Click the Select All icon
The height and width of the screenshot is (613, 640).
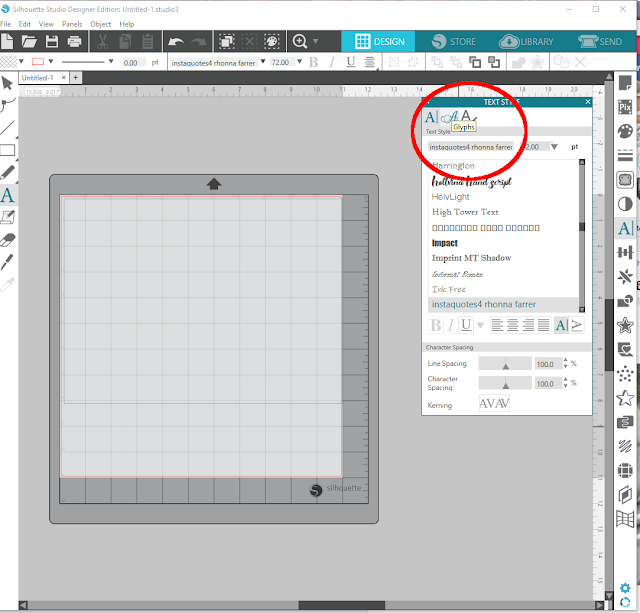[227, 41]
